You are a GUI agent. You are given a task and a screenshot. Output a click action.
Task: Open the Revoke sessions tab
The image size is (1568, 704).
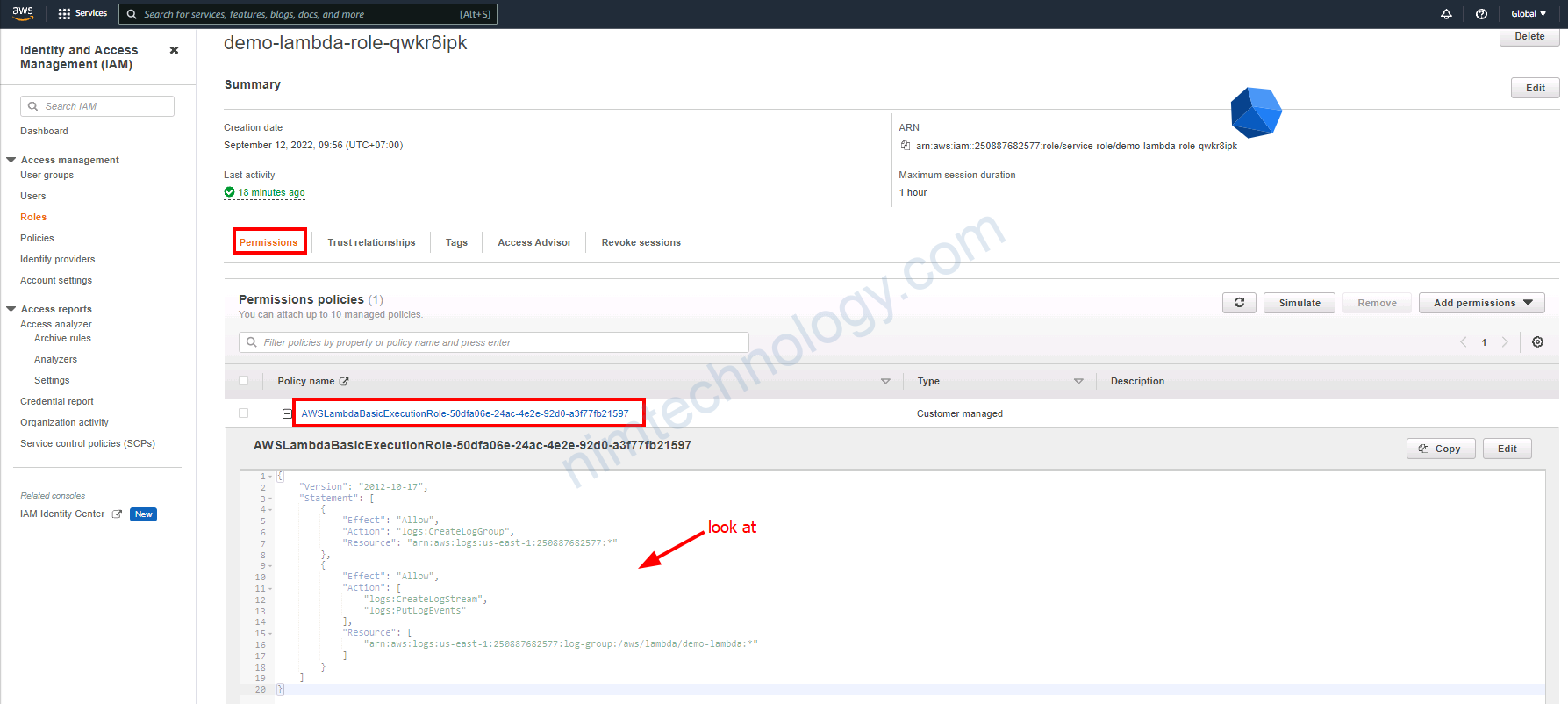click(641, 242)
